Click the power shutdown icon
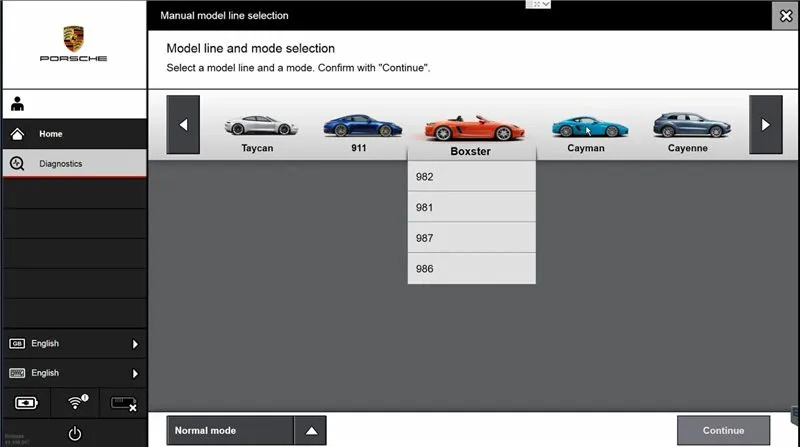The image size is (800, 447). (74, 434)
